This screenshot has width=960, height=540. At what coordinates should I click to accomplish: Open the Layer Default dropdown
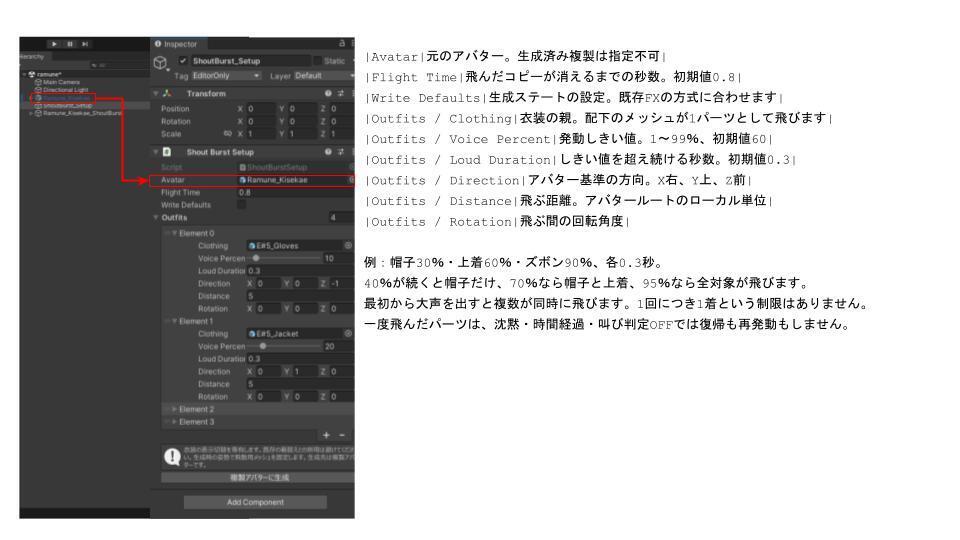pyautogui.click(x=323, y=76)
